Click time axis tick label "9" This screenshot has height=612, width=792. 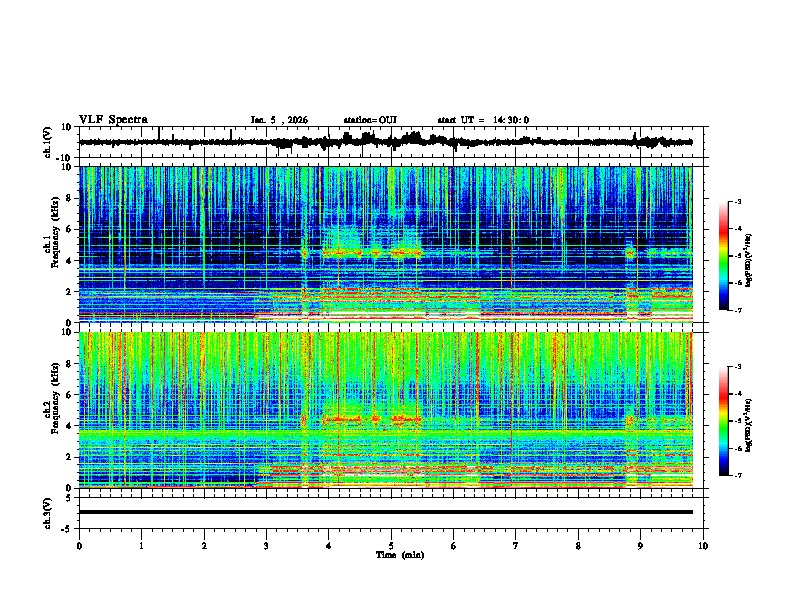coord(640,546)
